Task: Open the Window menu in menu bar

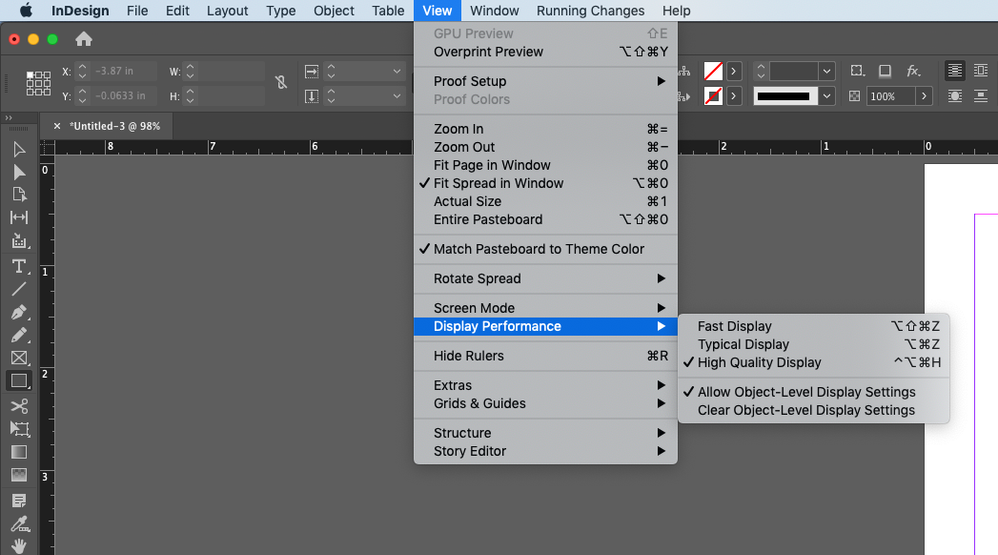Action: coord(494,11)
